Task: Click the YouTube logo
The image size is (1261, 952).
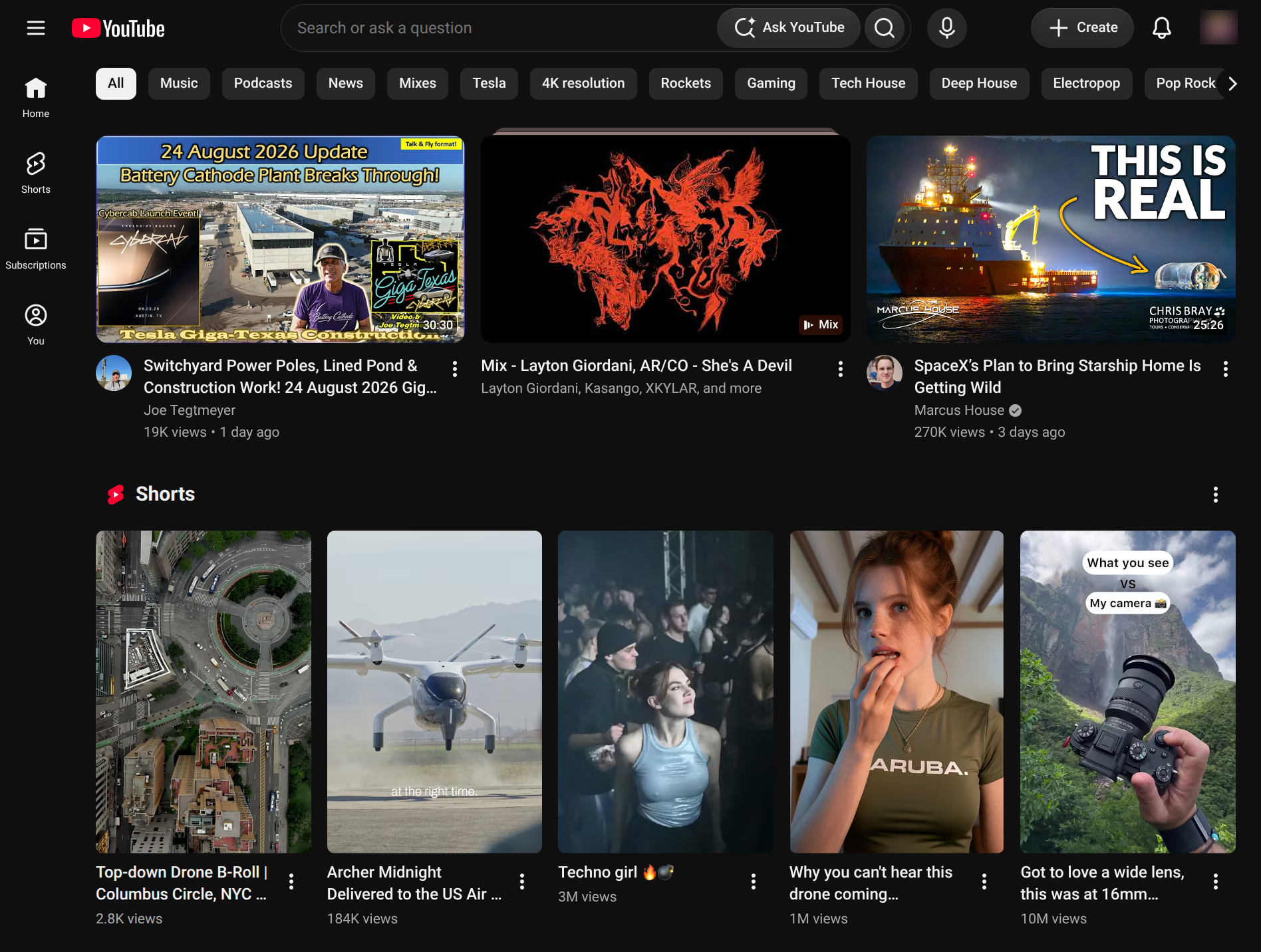Action: (x=118, y=28)
